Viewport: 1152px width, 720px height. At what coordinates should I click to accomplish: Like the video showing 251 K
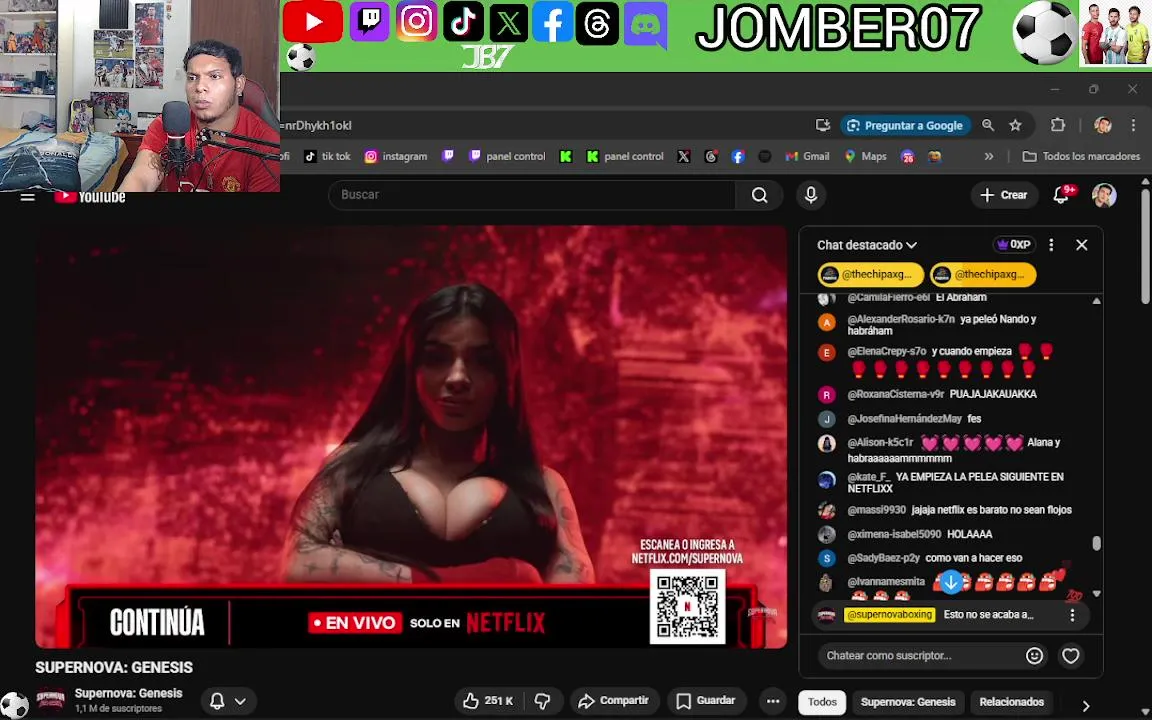pos(489,701)
